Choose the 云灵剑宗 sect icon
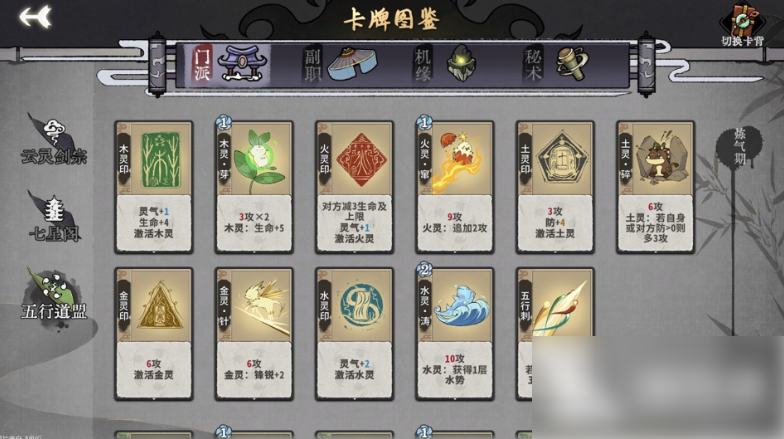Image resolution: width=784 pixels, height=439 pixels. coord(53,140)
